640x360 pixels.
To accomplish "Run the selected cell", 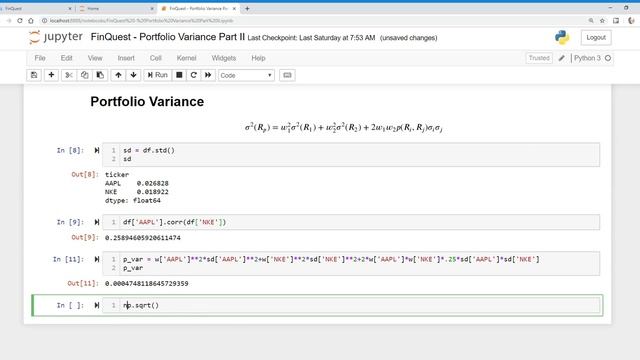I will click(158, 75).
